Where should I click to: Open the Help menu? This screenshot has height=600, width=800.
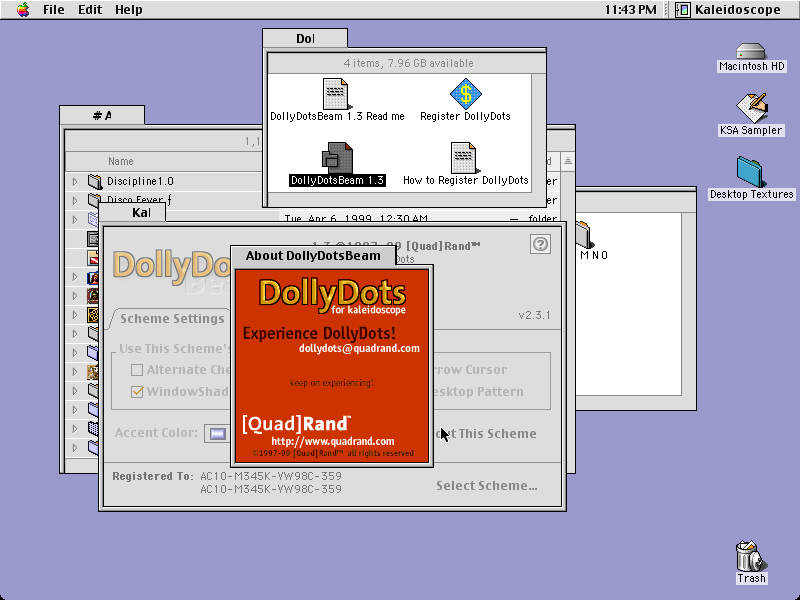pos(129,9)
